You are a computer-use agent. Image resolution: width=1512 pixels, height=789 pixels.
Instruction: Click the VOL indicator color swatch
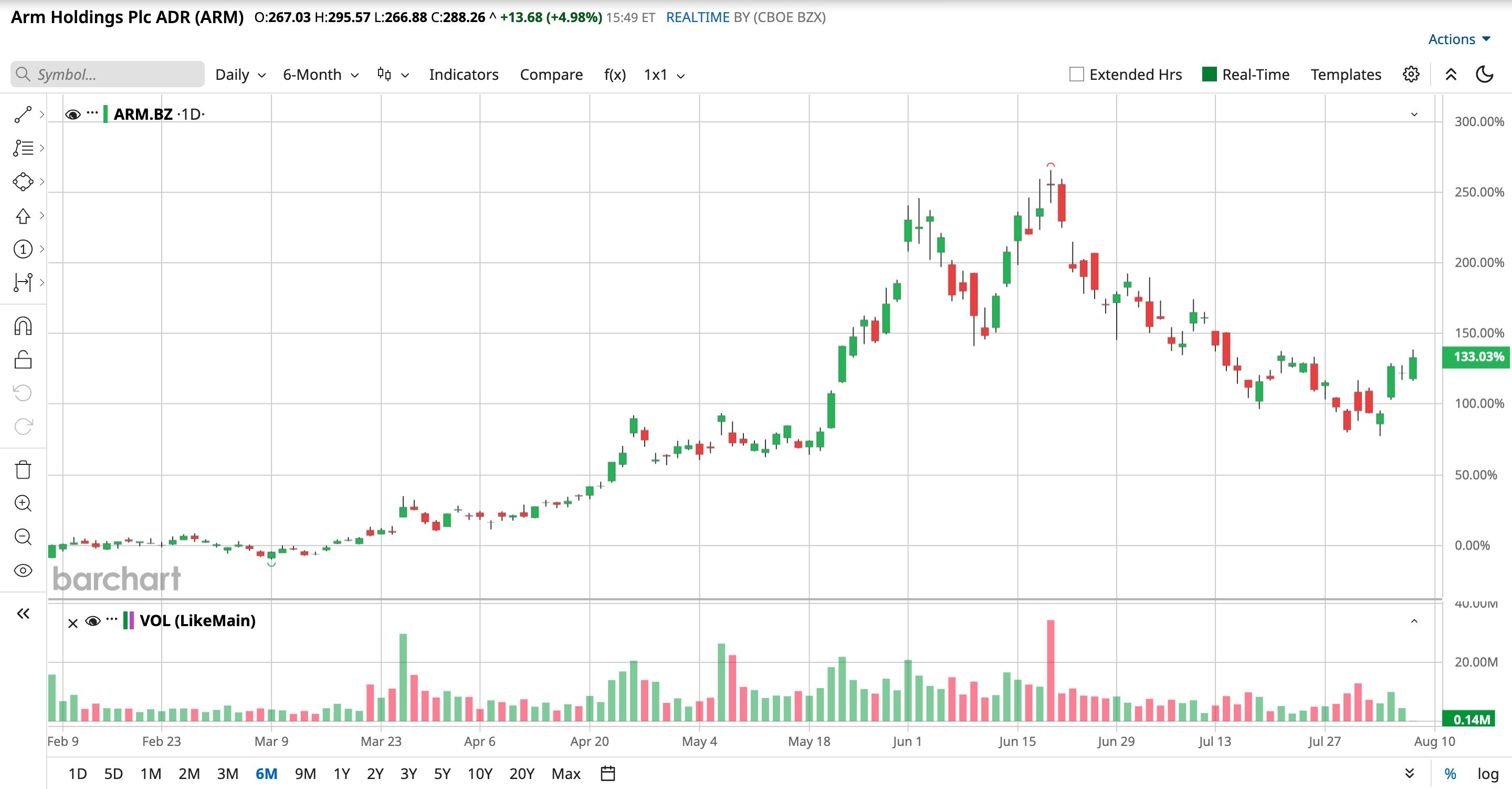coord(129,620)
